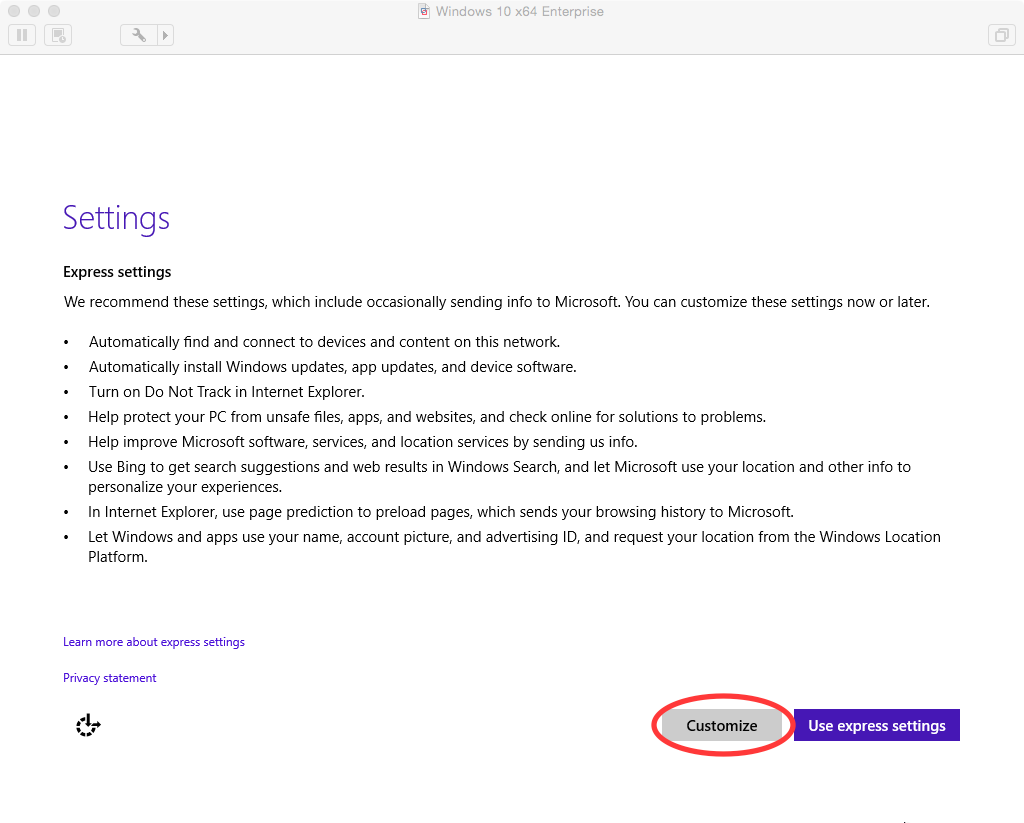Open Learn more about express settings
Screen dimensions: 1024x823
pos(153,642)
